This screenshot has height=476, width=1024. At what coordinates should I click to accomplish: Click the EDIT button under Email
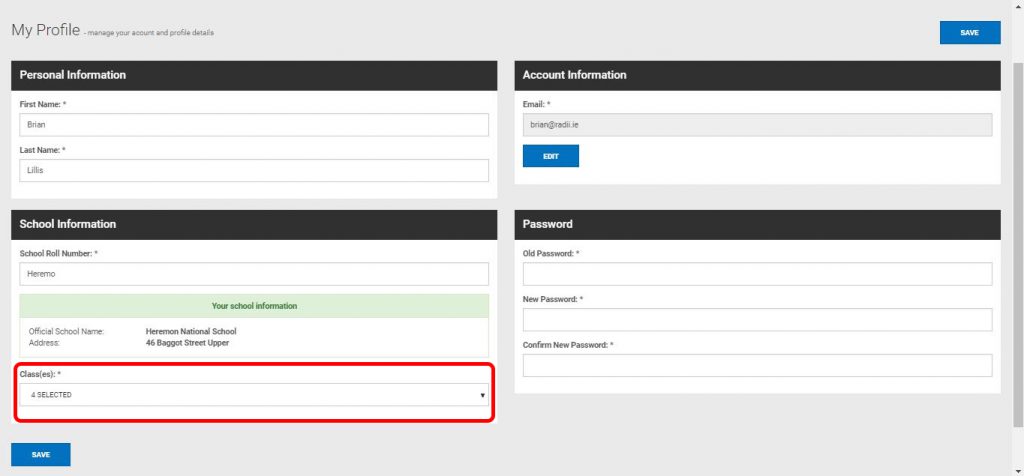click(x=550, y=156)
